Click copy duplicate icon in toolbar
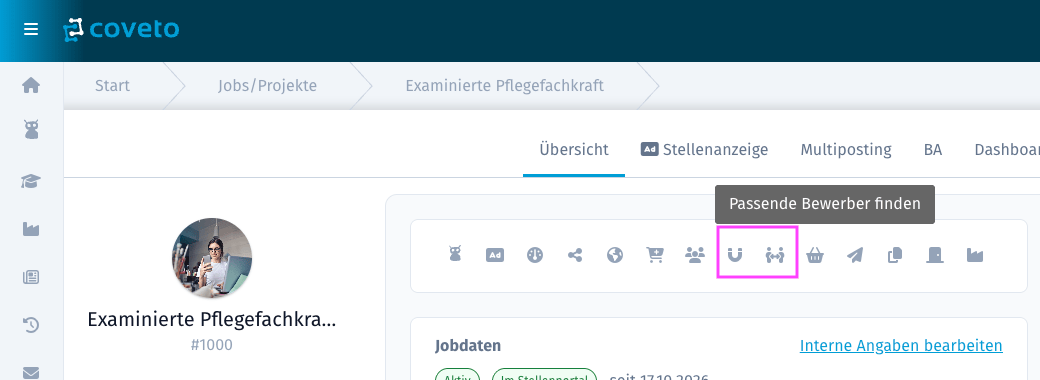This screenshot has width=1040, height=380. 895,255
